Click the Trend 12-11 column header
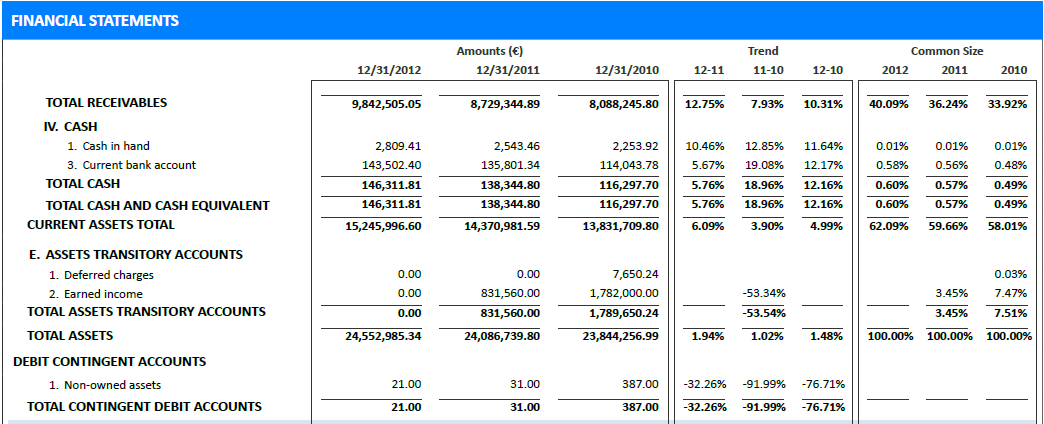1044x424 pixels. tap(708, 70)
